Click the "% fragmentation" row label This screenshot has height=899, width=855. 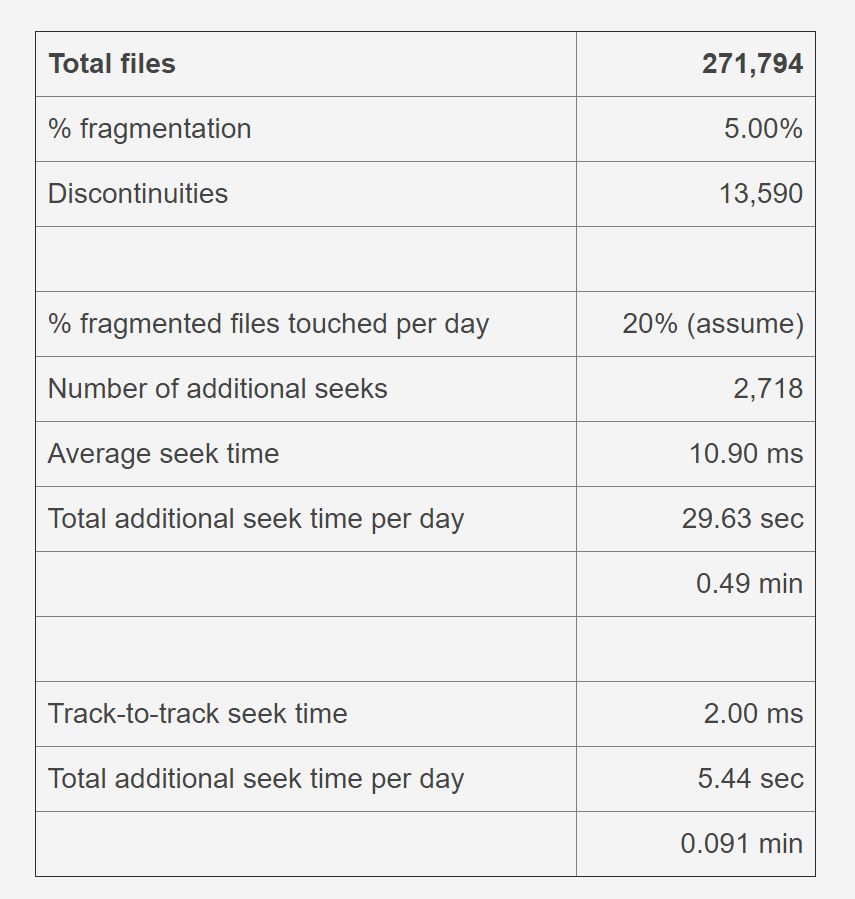150,129
